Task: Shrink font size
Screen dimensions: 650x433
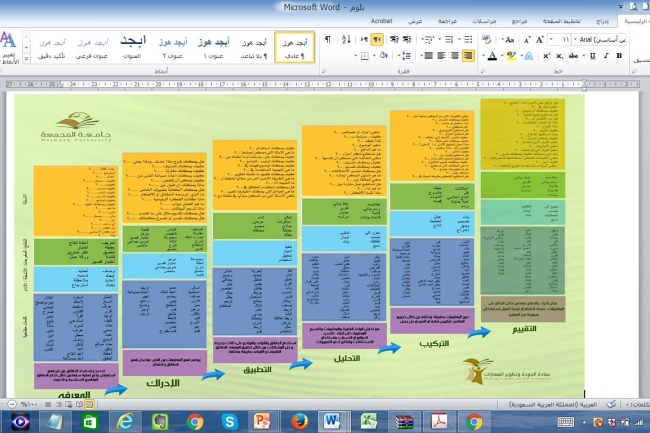Action: click(x=527, y=39)
